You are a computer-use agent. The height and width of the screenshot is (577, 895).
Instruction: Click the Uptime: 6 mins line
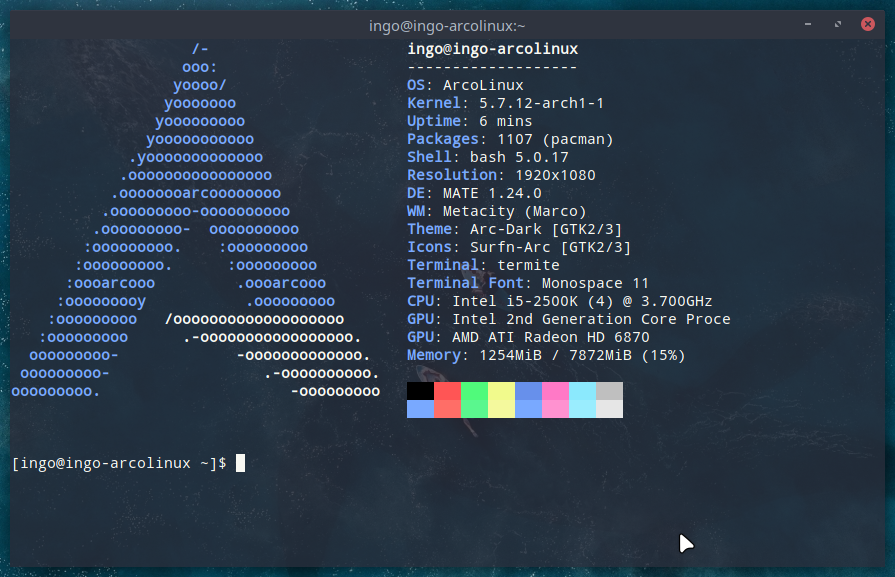469,121
